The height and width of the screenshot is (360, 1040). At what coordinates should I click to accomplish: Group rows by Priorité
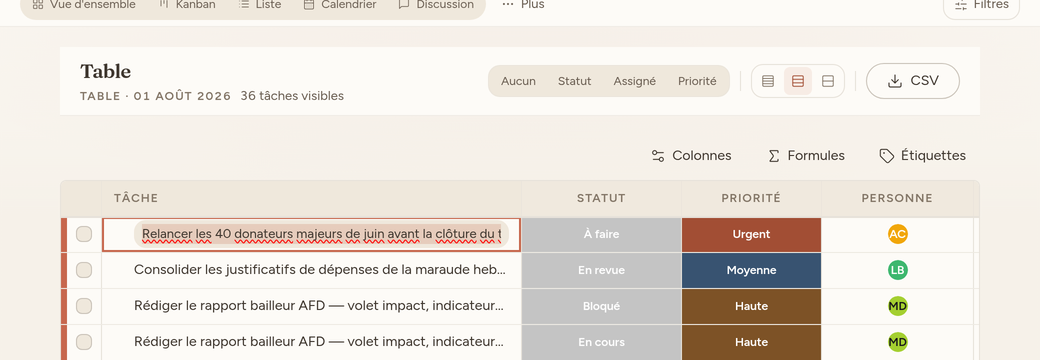[x=697, y=81]
